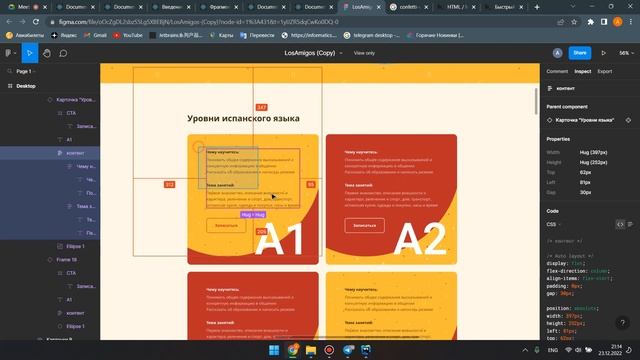
Task: Open the Gmail bookmark
Action: point(96,36)
